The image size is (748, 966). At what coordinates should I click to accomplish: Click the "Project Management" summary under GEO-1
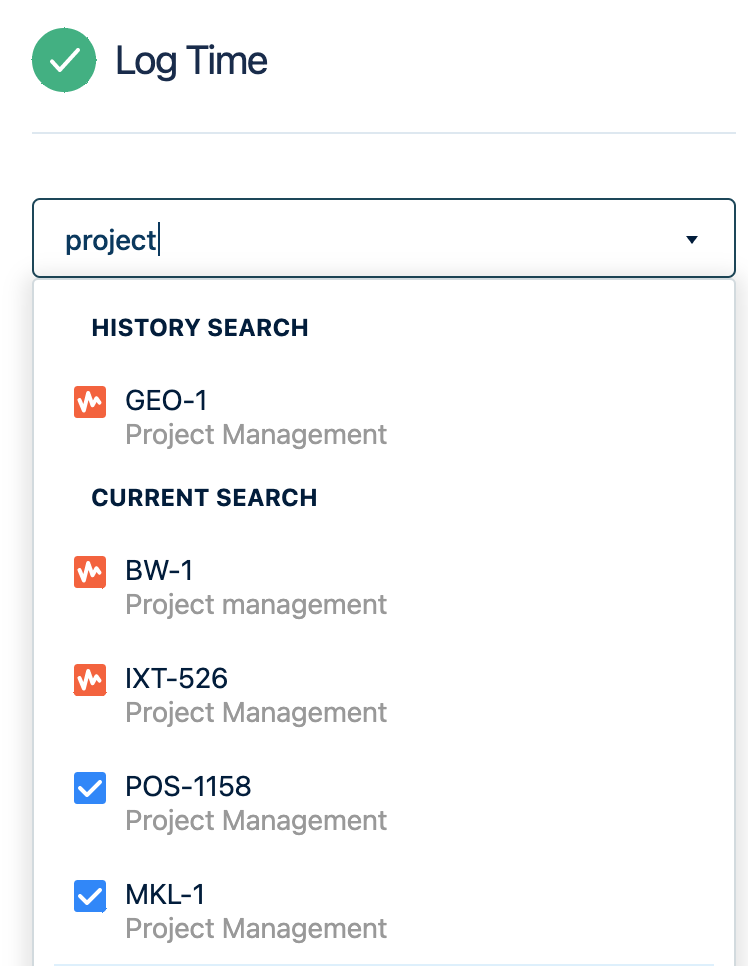click(256, 435)
